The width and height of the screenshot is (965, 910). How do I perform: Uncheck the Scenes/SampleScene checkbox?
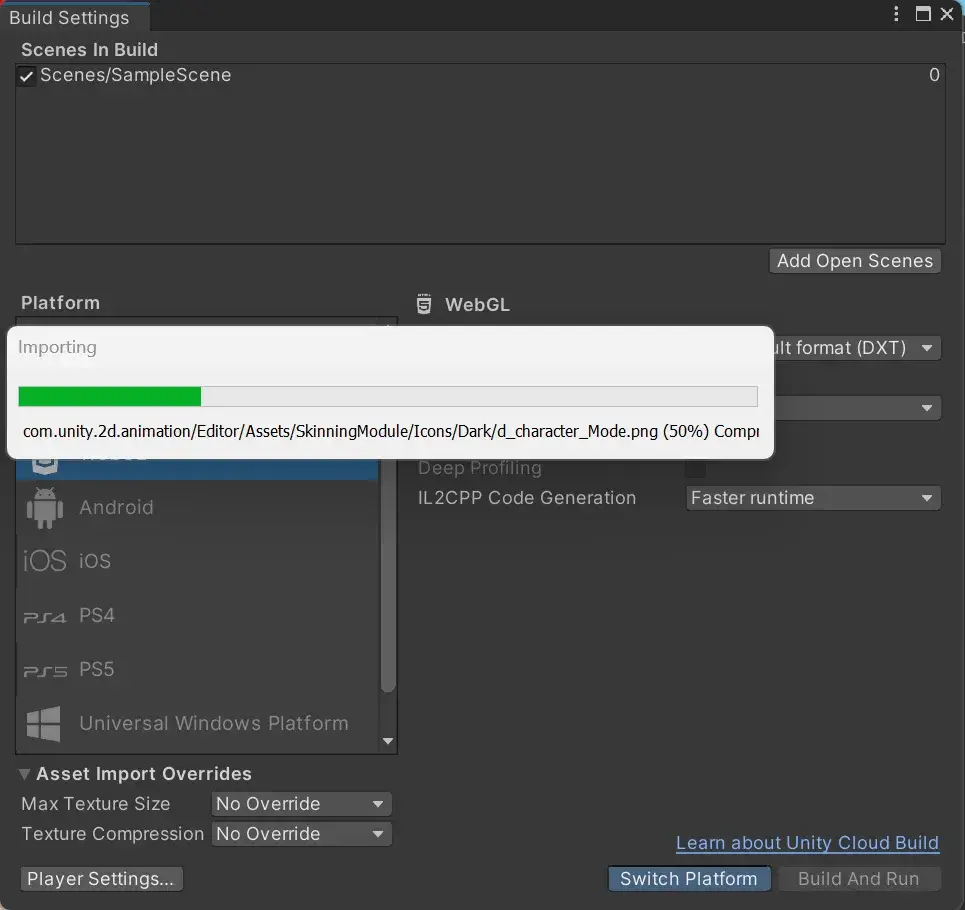[26, 76]
